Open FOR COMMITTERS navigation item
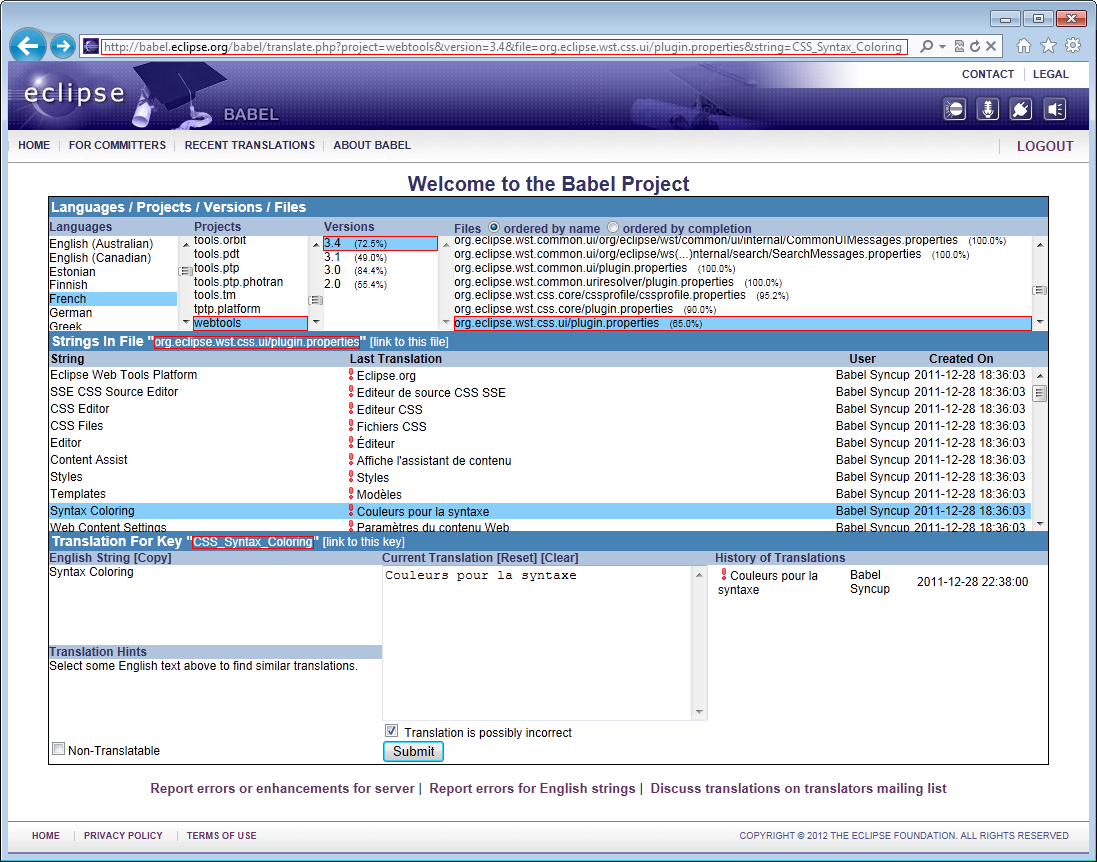This screenshot has width=1097, height=862. [x=118, y=146]
